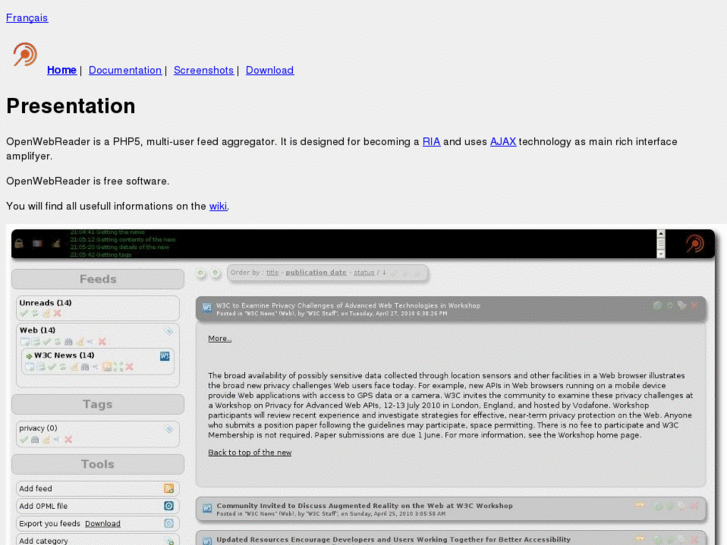Image resolution: width=727 pixels, height=545 pixels.
Task: Click the broom icon in the black header bar
Action: click(x=56, y=243)
